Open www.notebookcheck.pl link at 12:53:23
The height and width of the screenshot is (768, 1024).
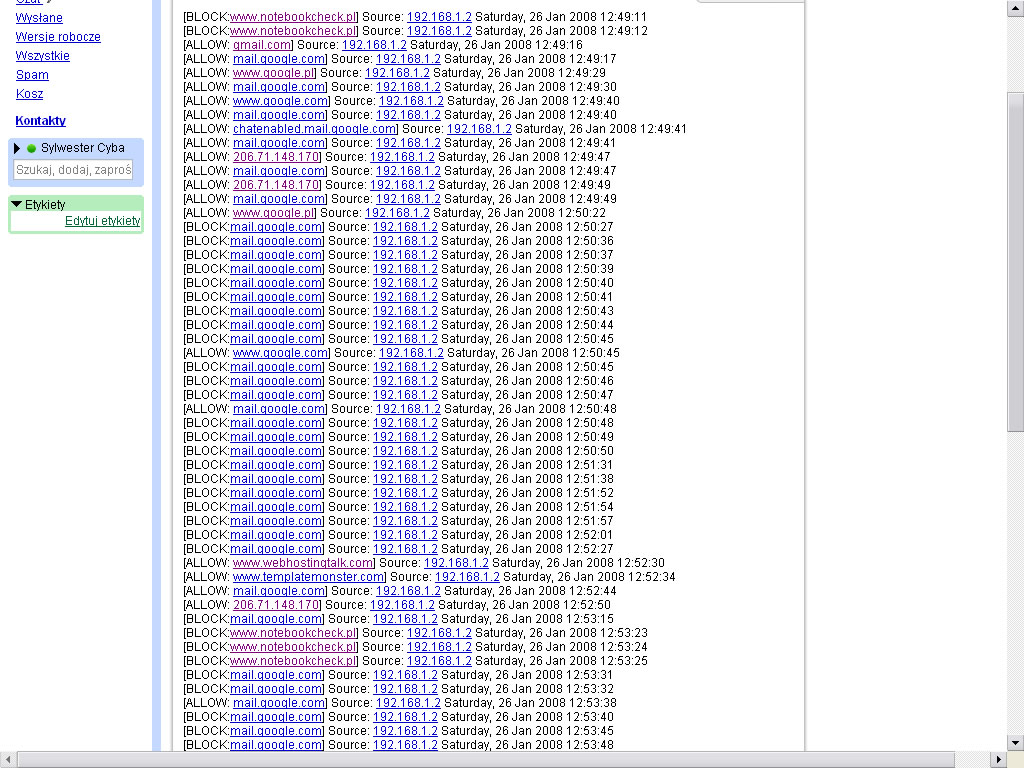coord(293,633)
